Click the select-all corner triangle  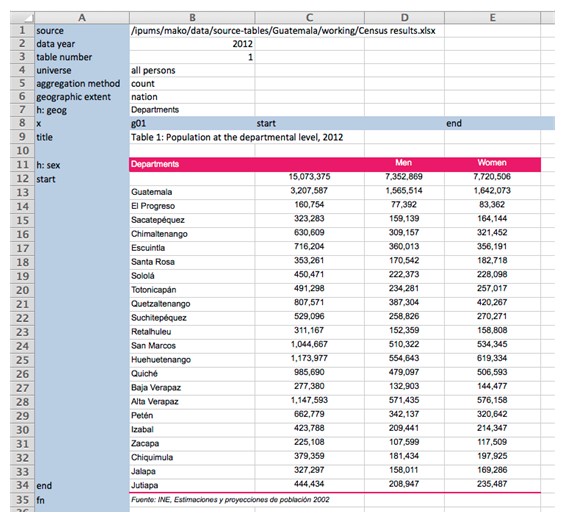(22, 17)
